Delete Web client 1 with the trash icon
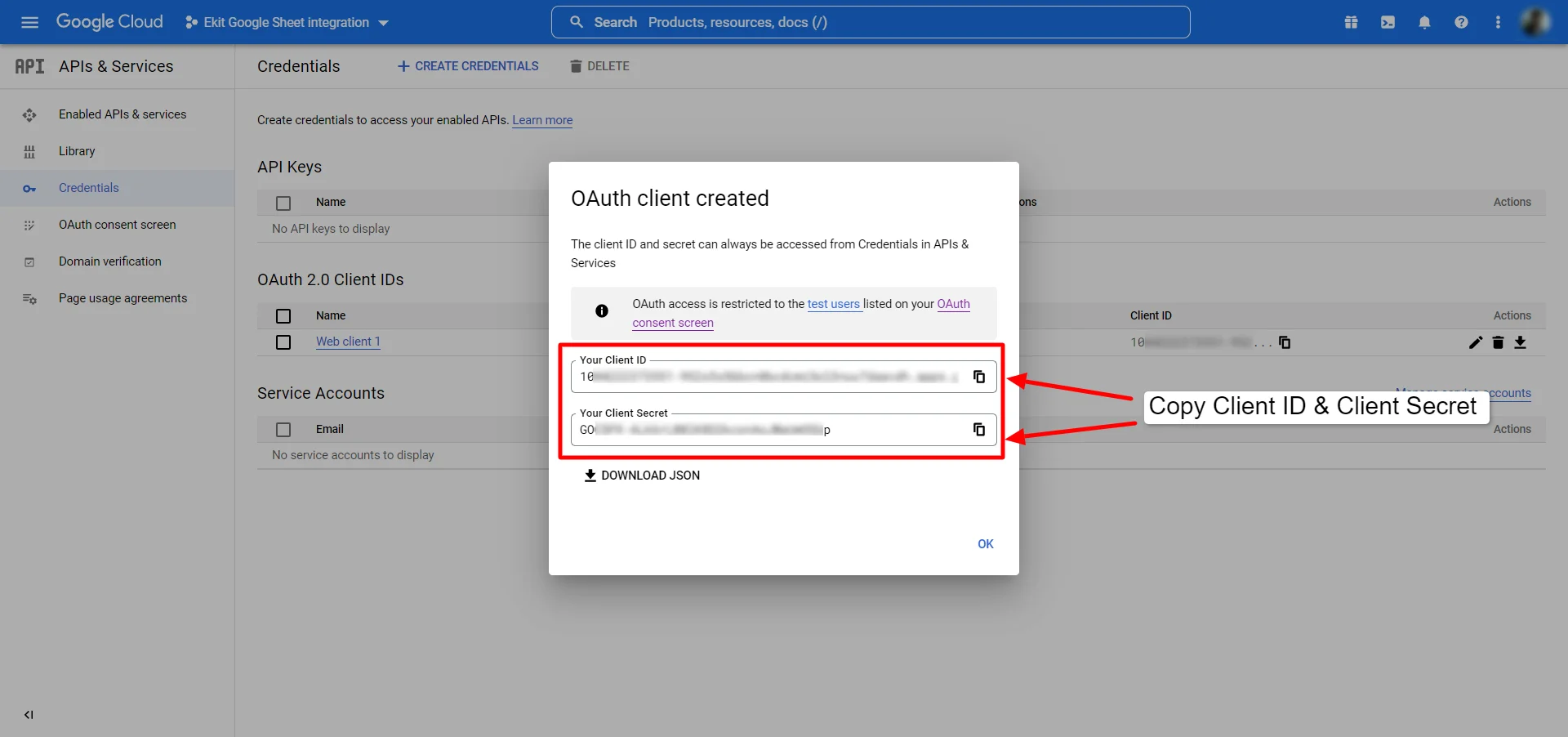Viewport: 1568px width, 737px height. (x=1498, y=342)
